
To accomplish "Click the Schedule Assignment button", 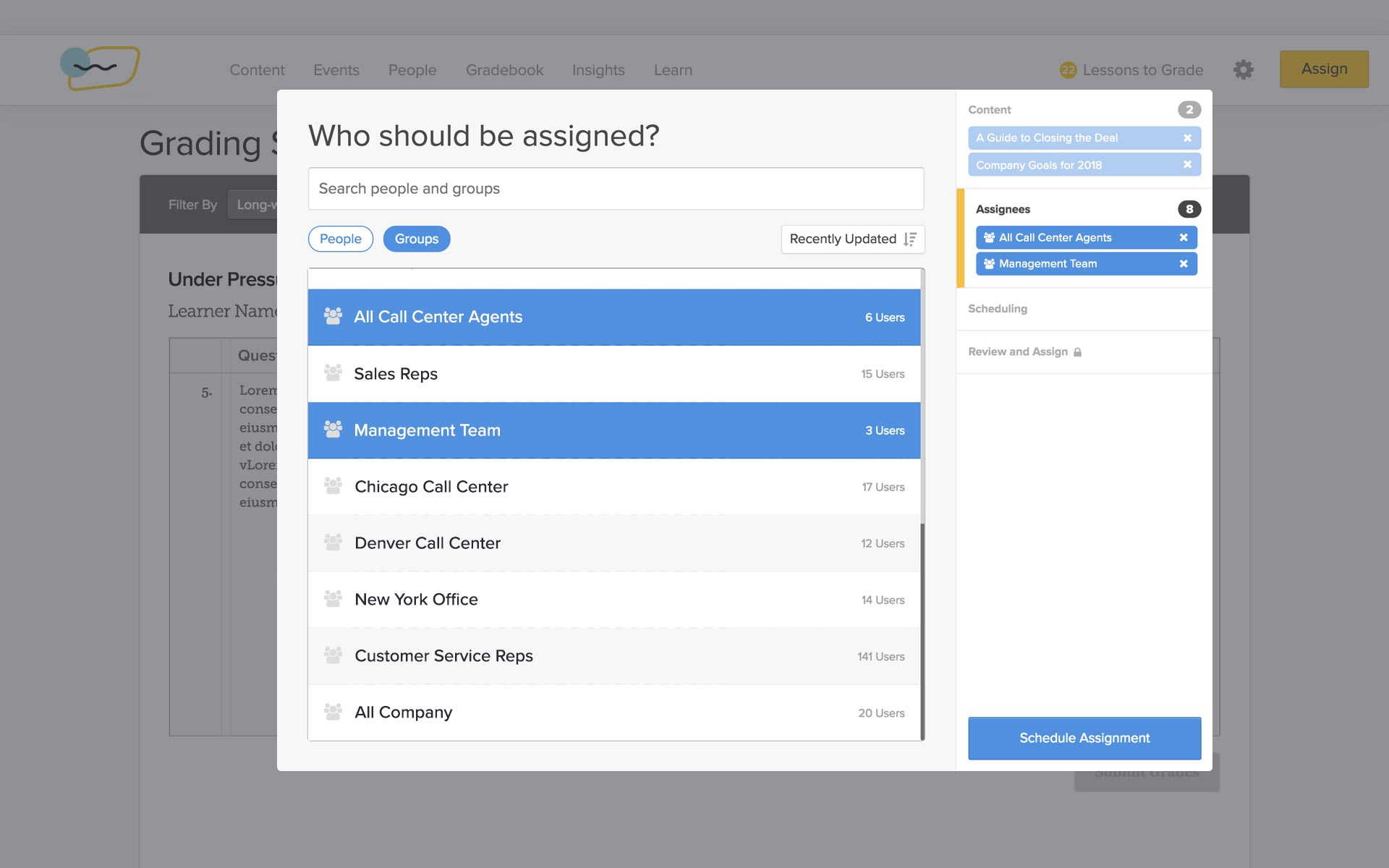I will point(1084,738).
